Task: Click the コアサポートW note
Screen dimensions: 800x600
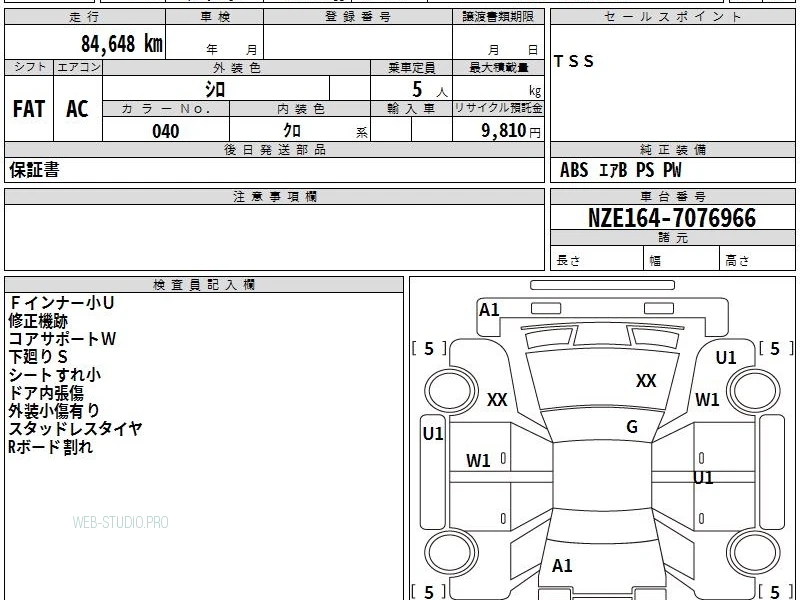Action: [x=62, y=339]
